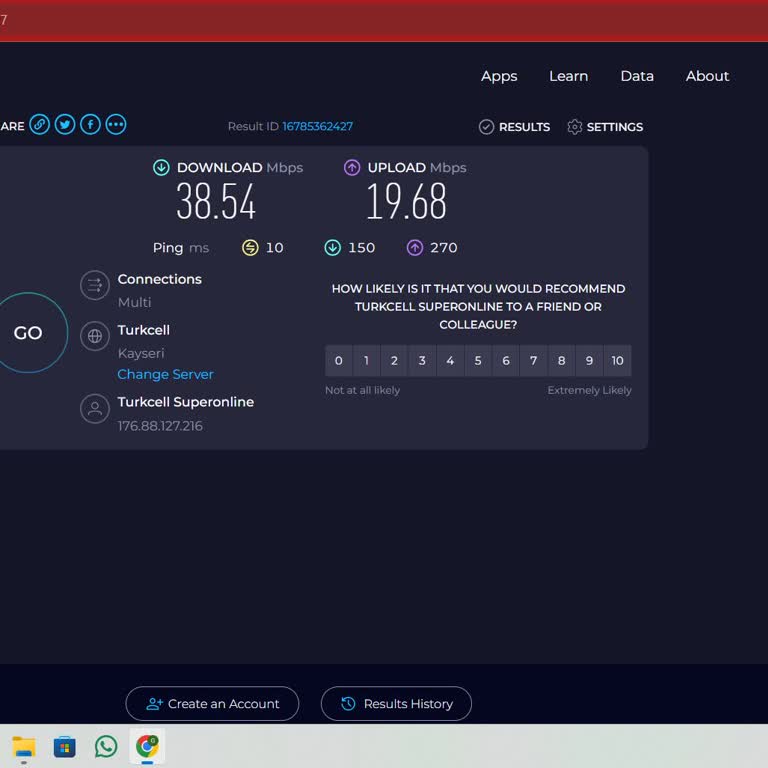Click the Turkcell Superonline provider name
The height and width of the screenshot is (768, 768).
coord(186,402)
